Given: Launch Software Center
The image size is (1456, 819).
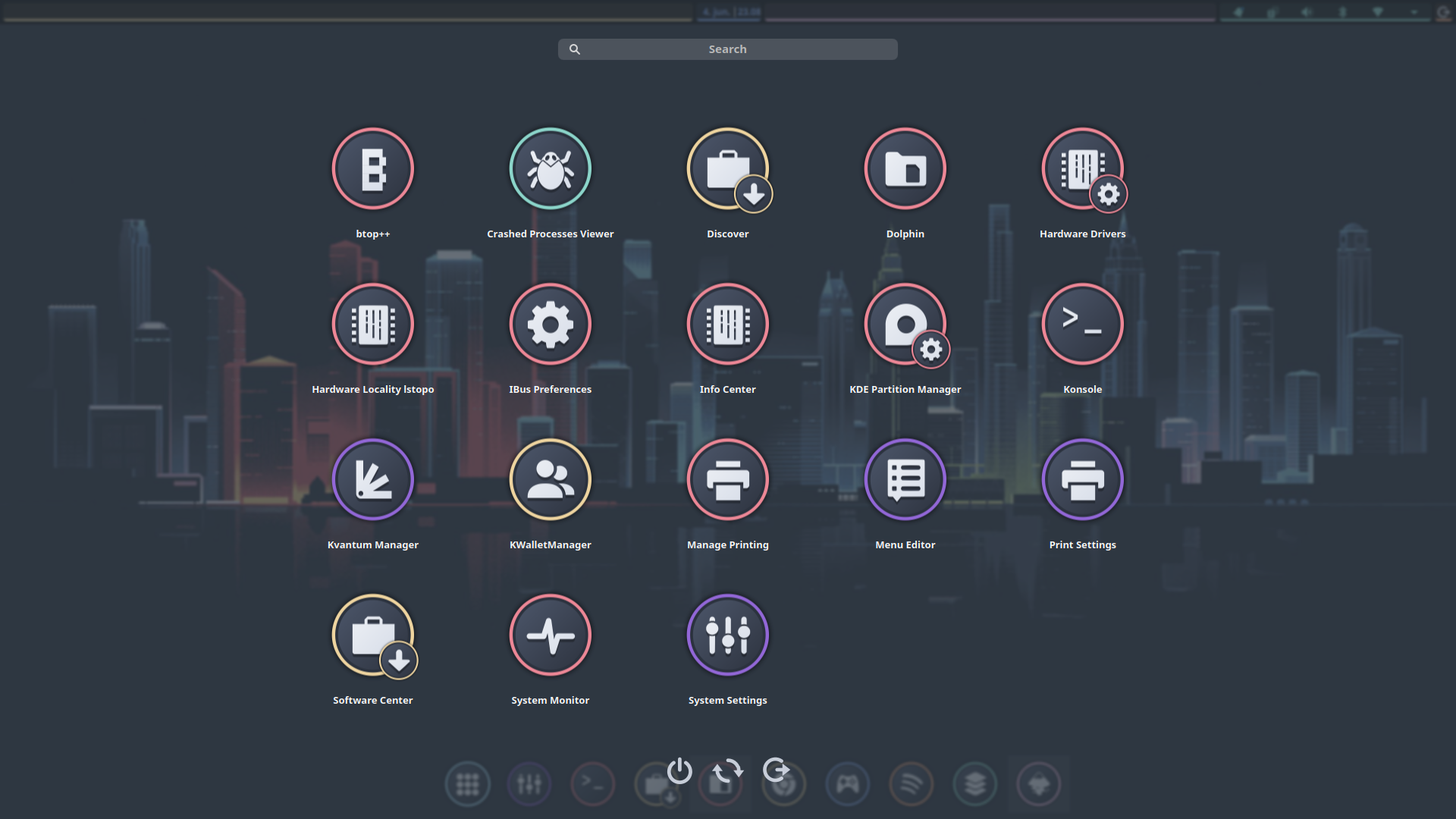Looking at the screenshot, I should [x=372, y=635].
